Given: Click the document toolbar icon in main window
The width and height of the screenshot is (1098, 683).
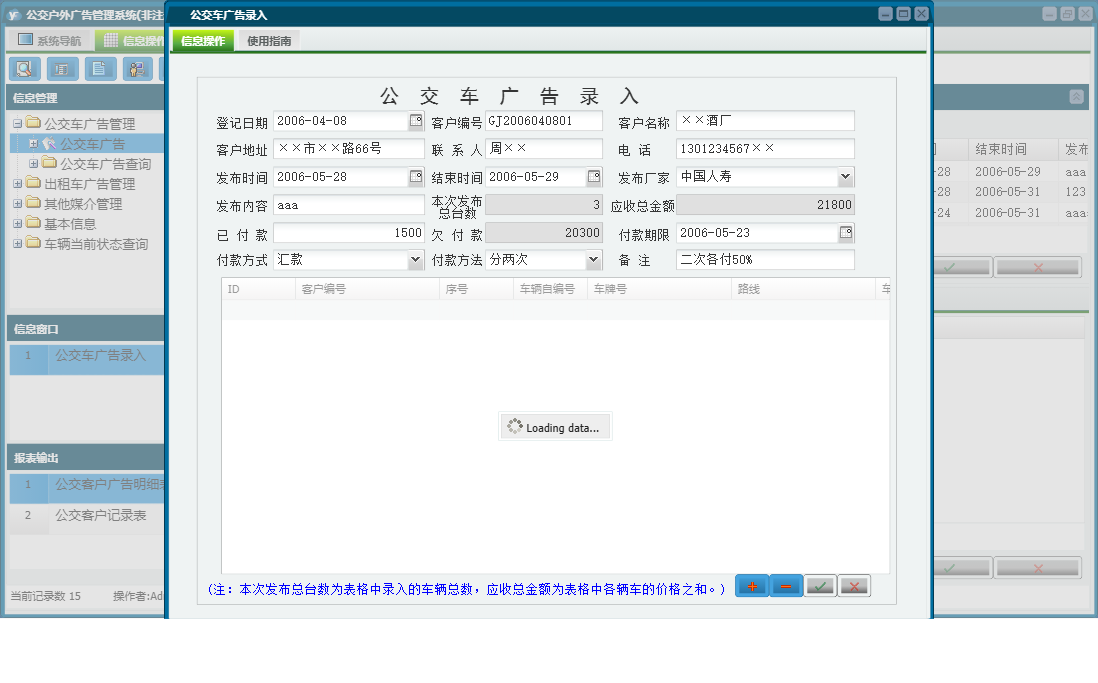Looking at the screenshot, I should [x=100, y=69].
